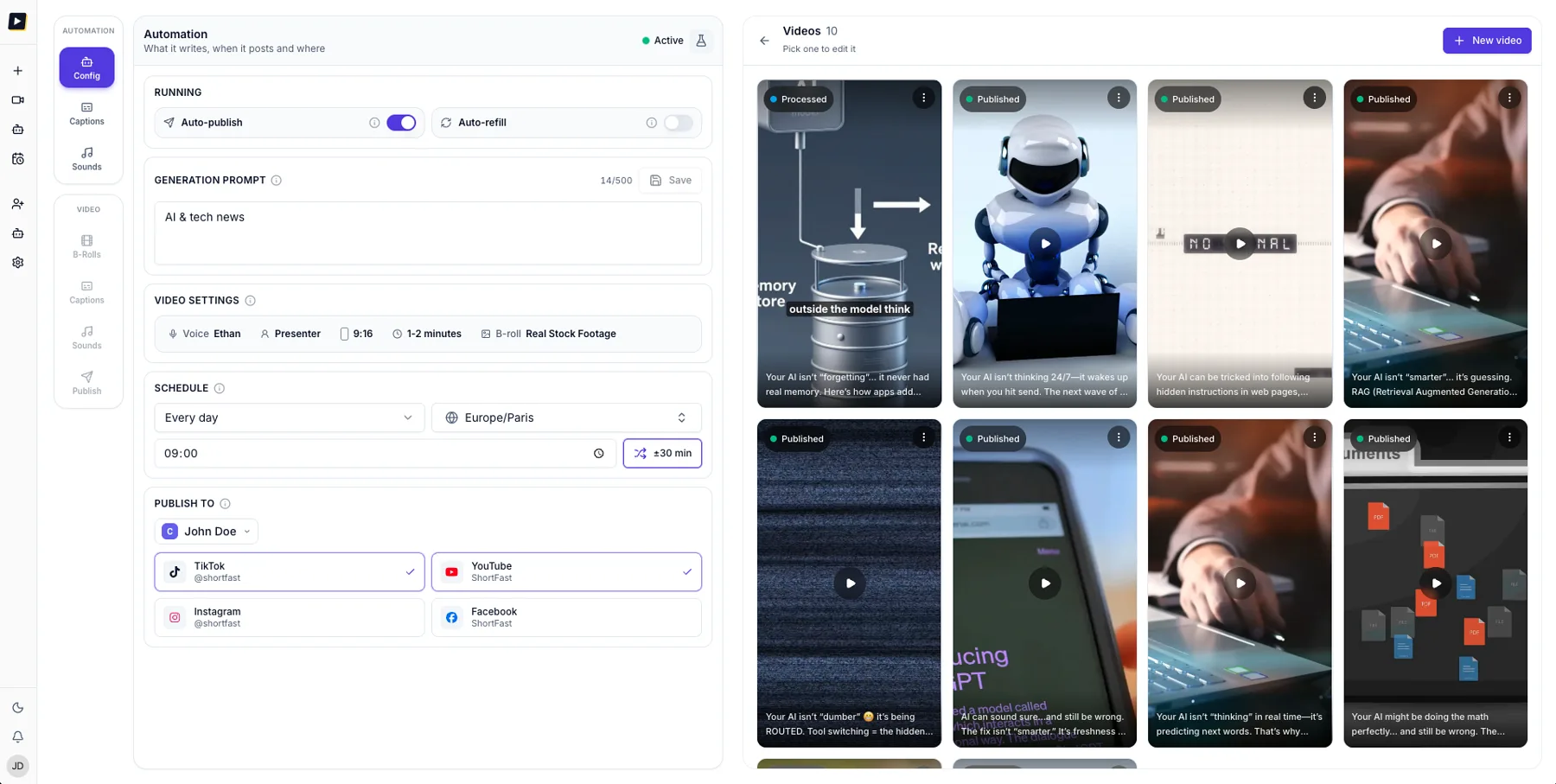Open the video camera icon in left rail

click(x=17, y=100)
